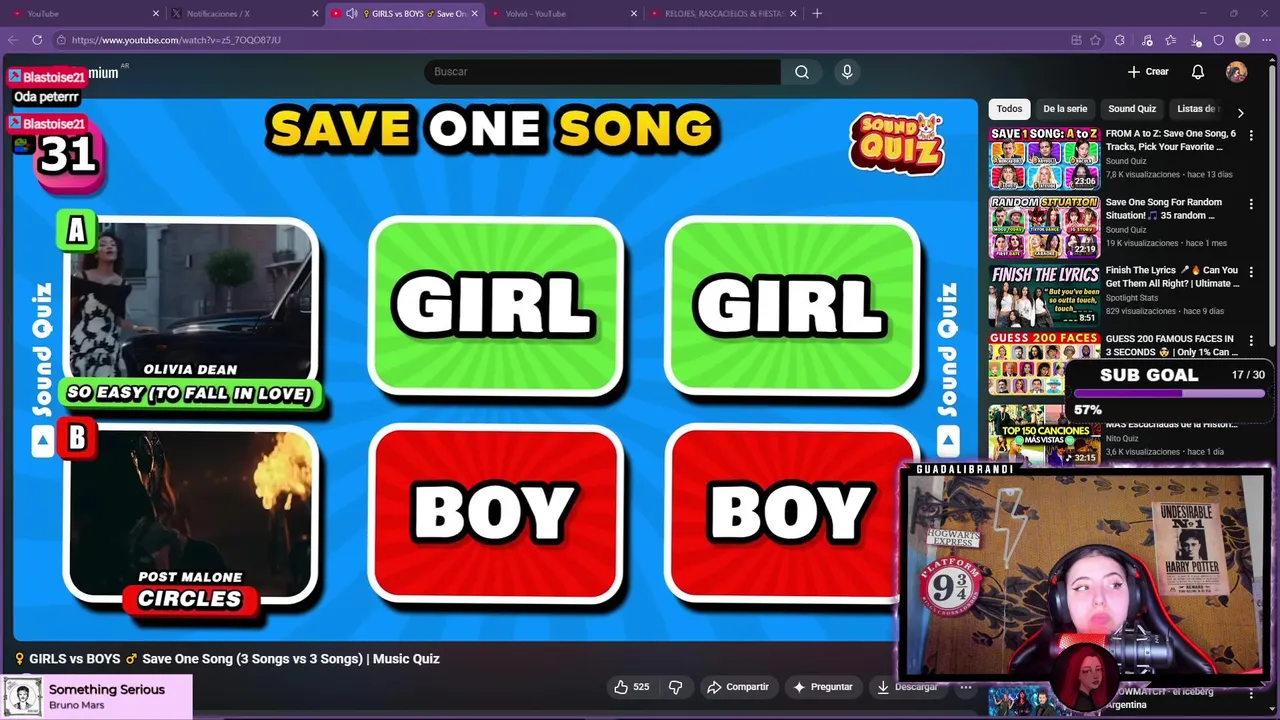1280x720 pixels.
Task: Open the YouTube account avatar menu
Action: click(1237, 72)
